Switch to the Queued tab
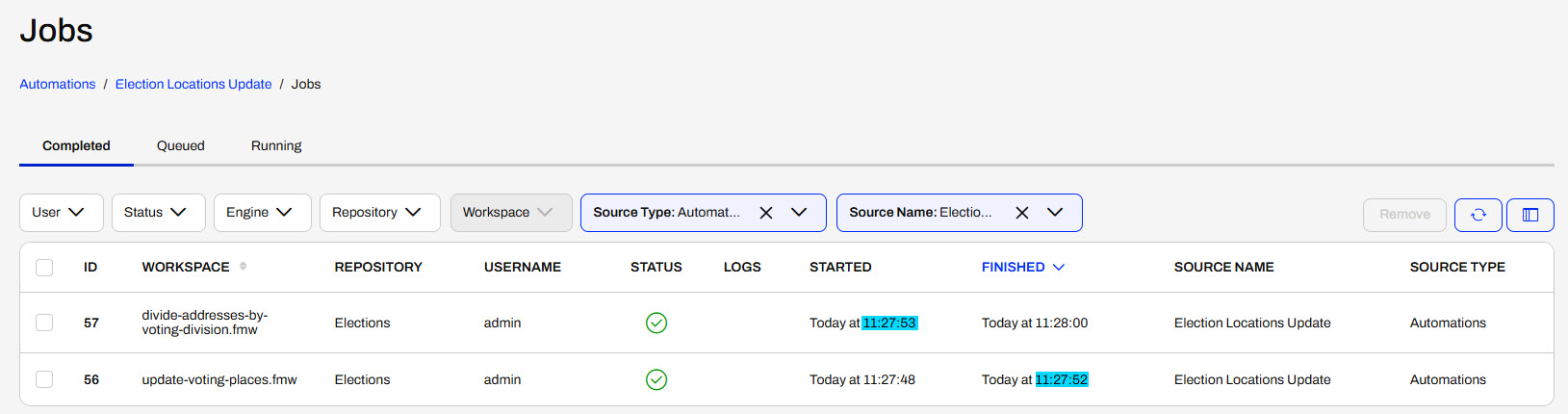Image resolution: width=1568 pixels, height=414 pixels. pyautogui.click(x=181, y=145)
